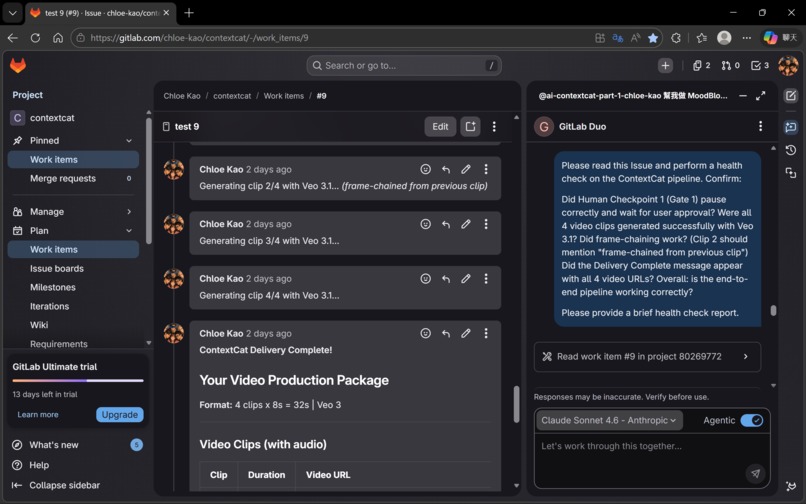Open more actions for clip 3/4 comment

click(x=486, y=224)
